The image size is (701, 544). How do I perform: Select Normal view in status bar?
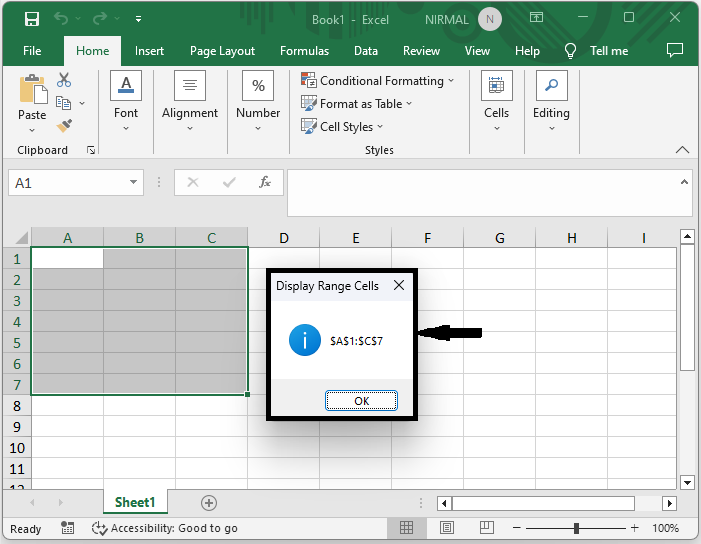407,528
